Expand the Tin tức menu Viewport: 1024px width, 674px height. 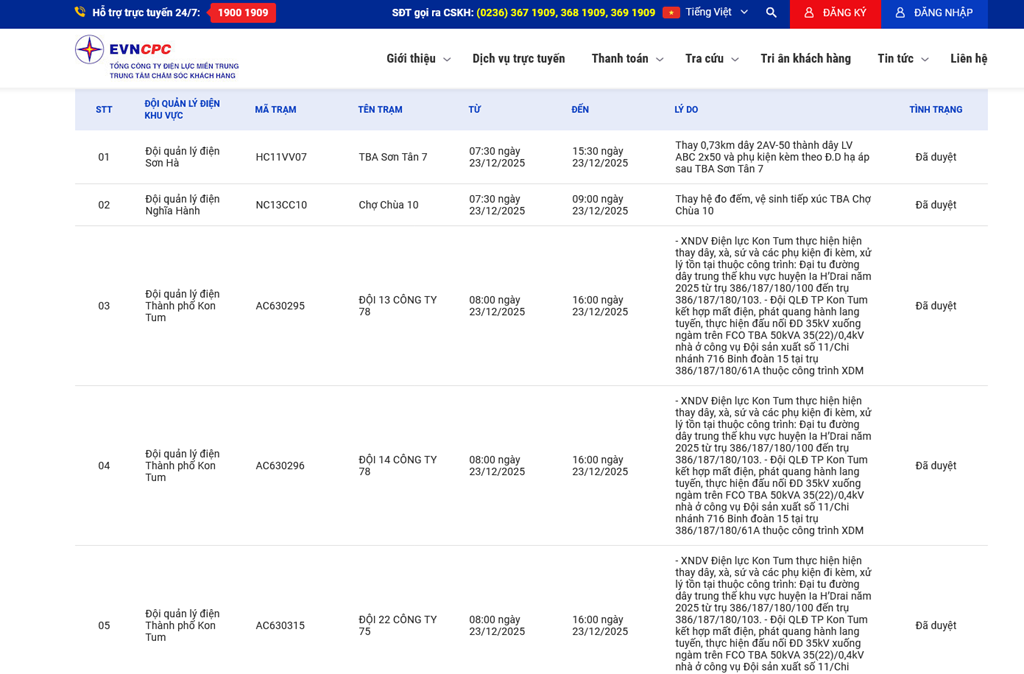point(902,59)
